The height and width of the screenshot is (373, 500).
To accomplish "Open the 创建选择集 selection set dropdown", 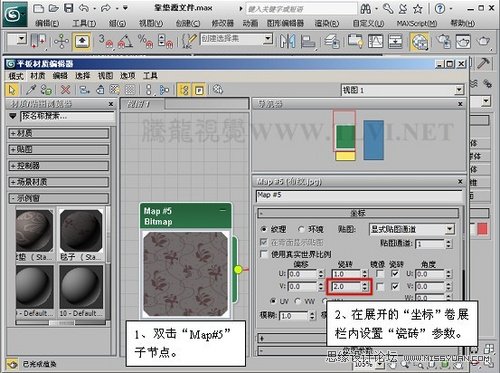I will 268,39.
